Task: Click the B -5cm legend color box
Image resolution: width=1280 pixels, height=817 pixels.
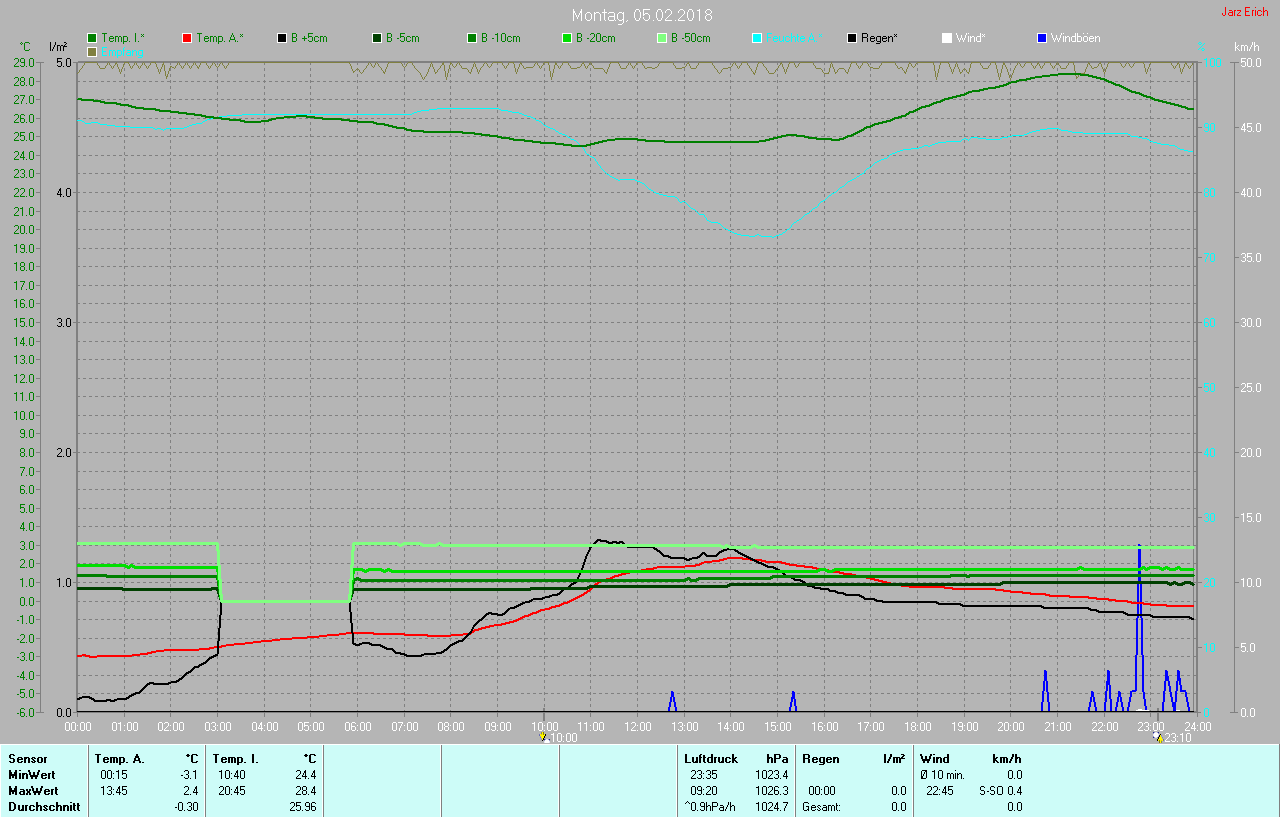Action: tap(377, 38)
